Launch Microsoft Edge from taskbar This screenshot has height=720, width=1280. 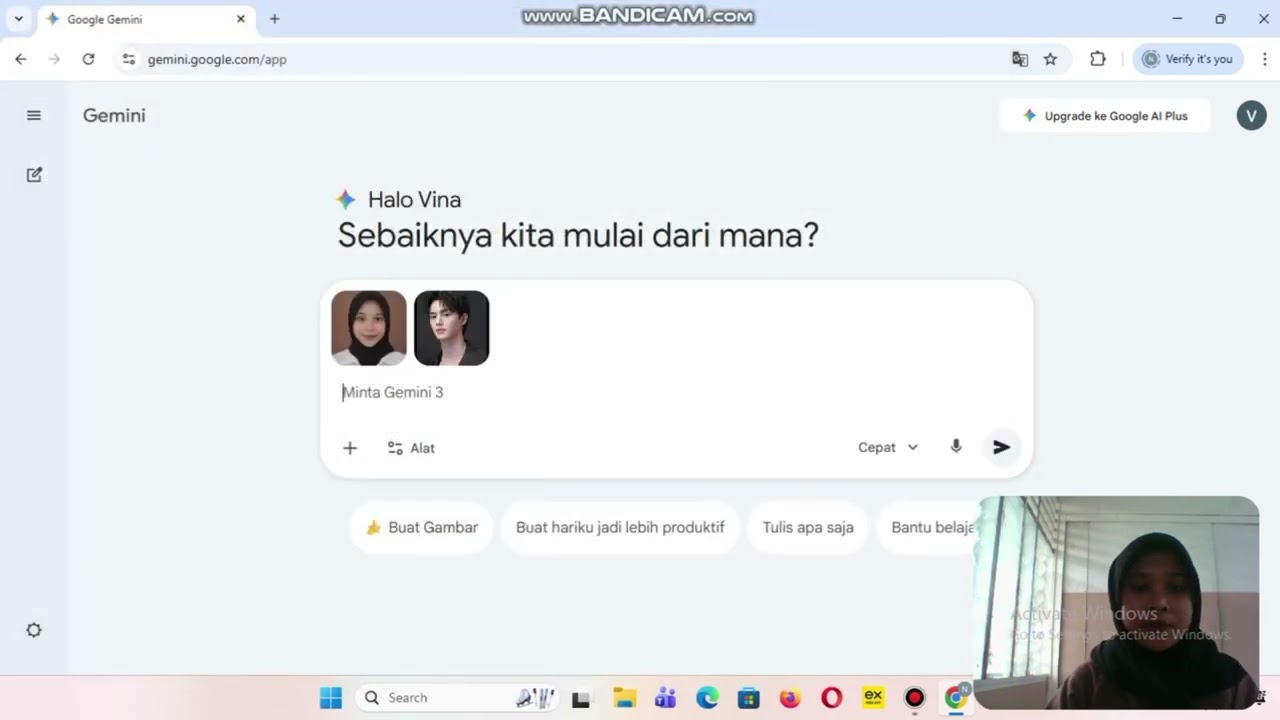coord(707,697)
